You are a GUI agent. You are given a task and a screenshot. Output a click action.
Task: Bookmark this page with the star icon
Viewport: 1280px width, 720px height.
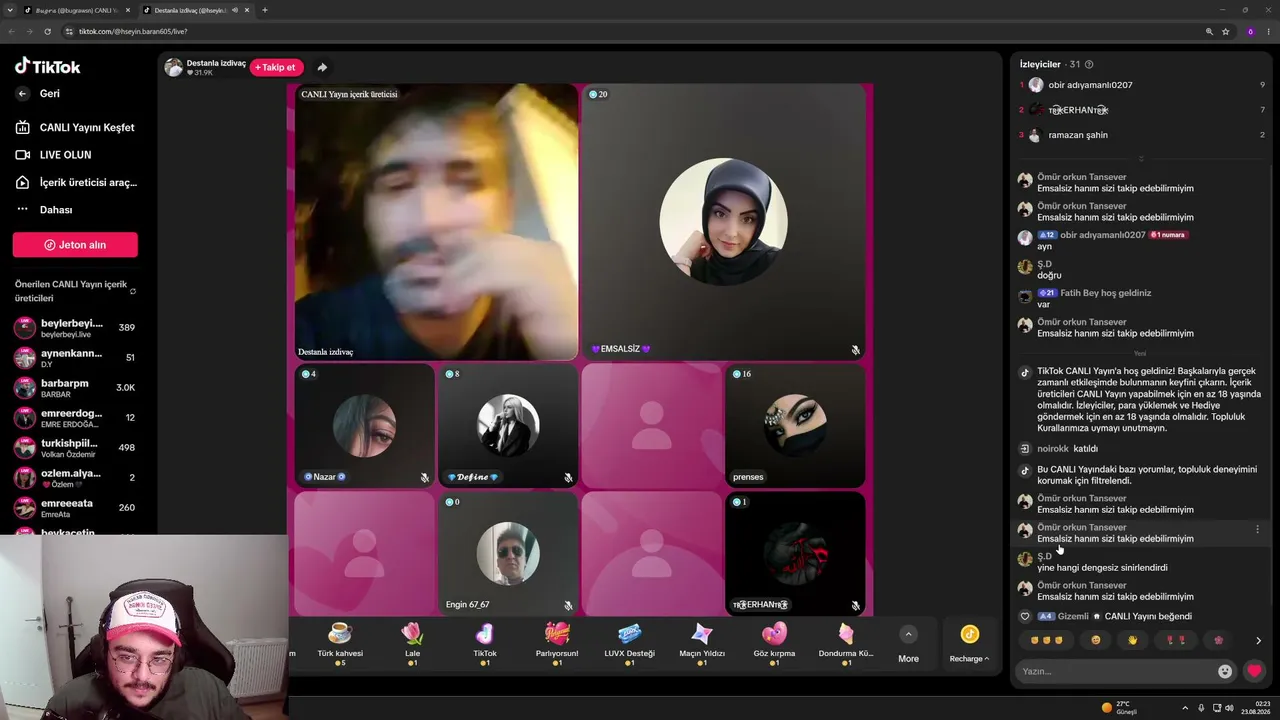click(x=1226, y=31)
